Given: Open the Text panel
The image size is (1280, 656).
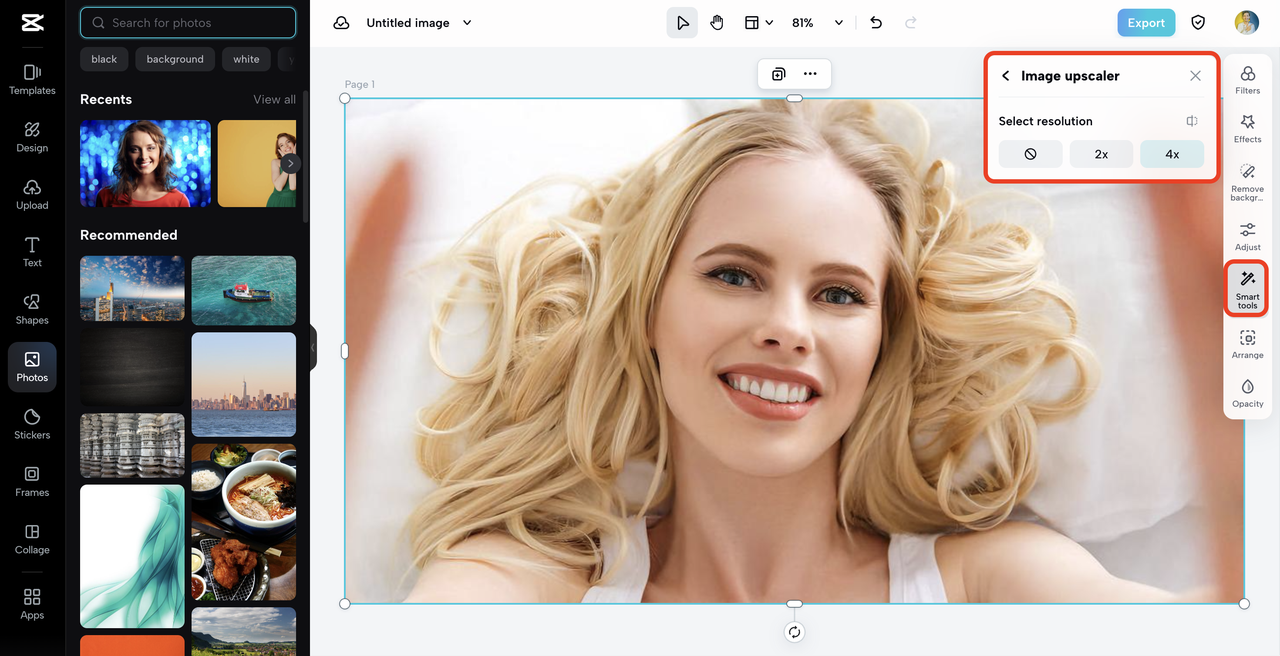Looking at the screenshot, I should pyautogui.click(x=32, y=252).
